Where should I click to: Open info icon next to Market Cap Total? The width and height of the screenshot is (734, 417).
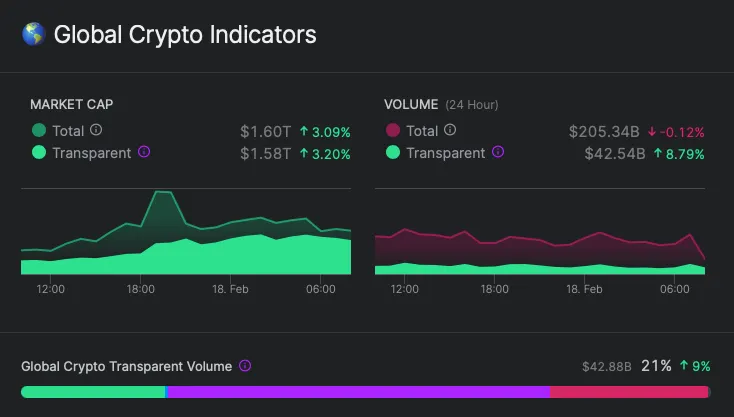96,130
